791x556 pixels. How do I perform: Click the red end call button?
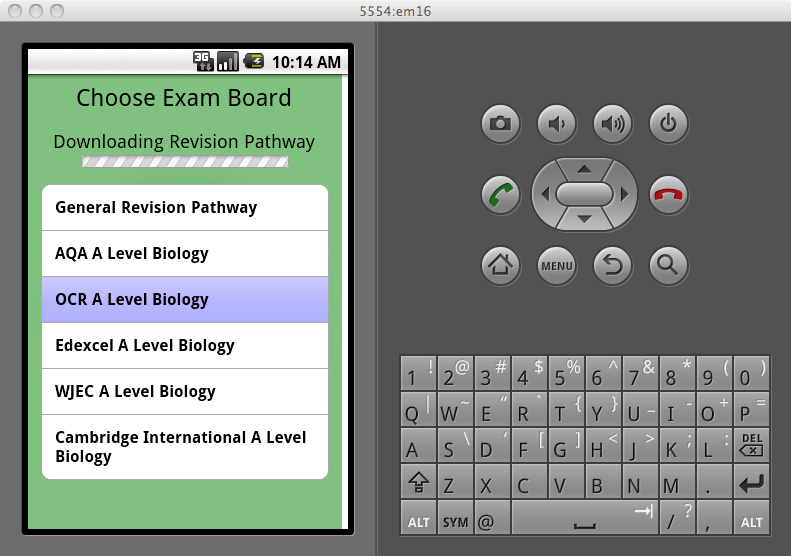668,195
